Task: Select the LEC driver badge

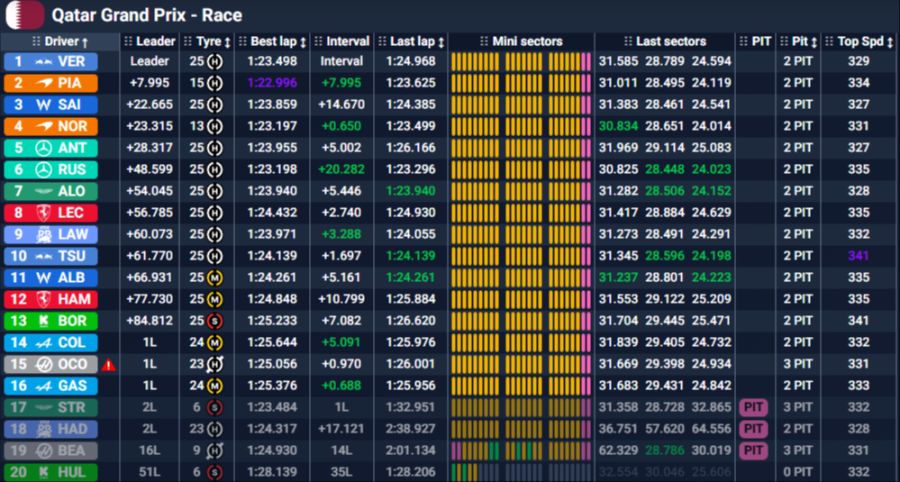Action: click(x=51, y=213)
